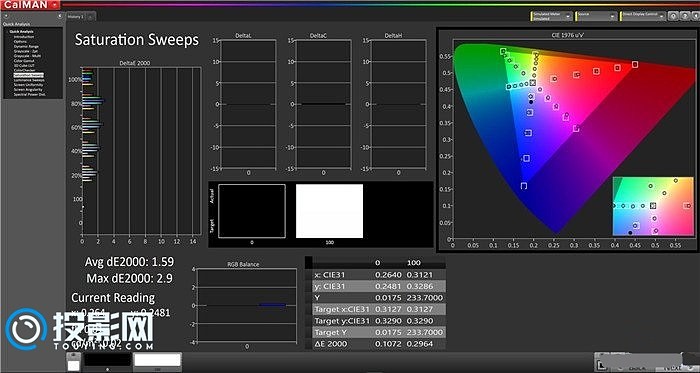Click the settings gear icon at top right
The image size is (700, 373).
(x=673, y=16)
